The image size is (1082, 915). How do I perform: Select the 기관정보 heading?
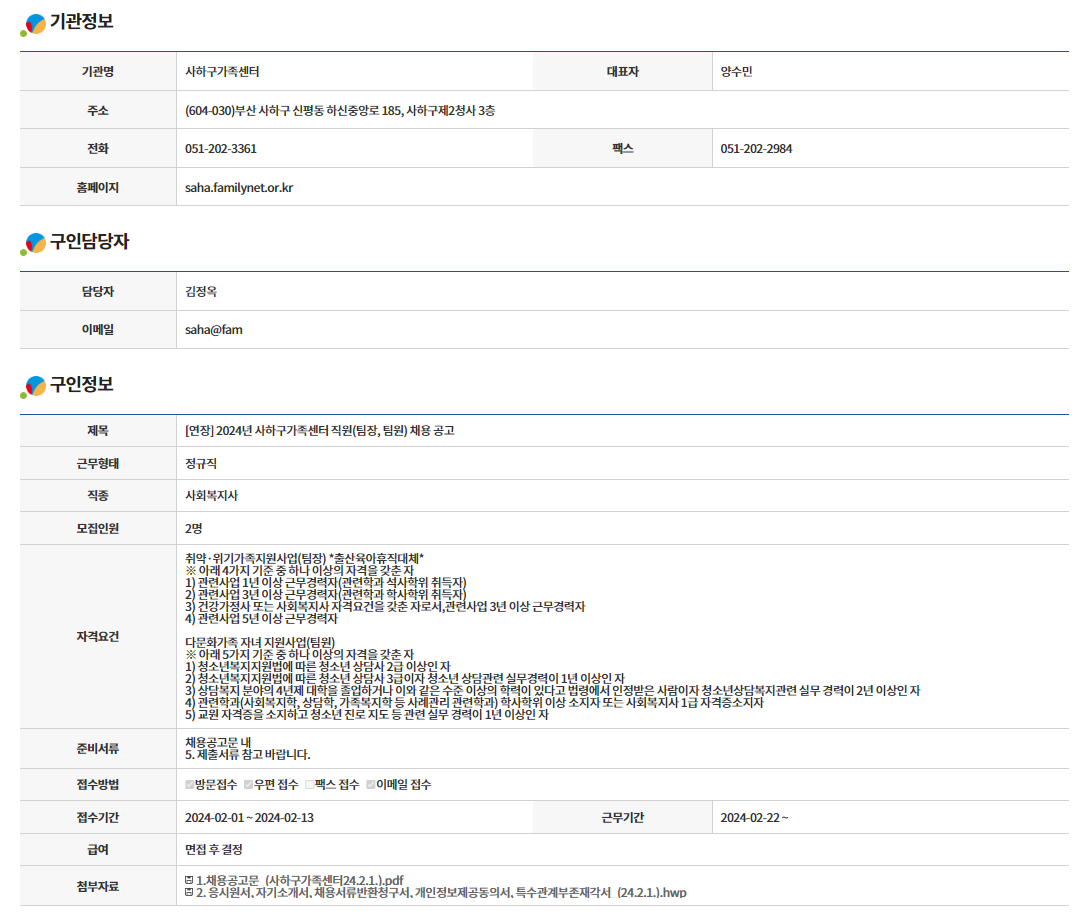point(81,21)
